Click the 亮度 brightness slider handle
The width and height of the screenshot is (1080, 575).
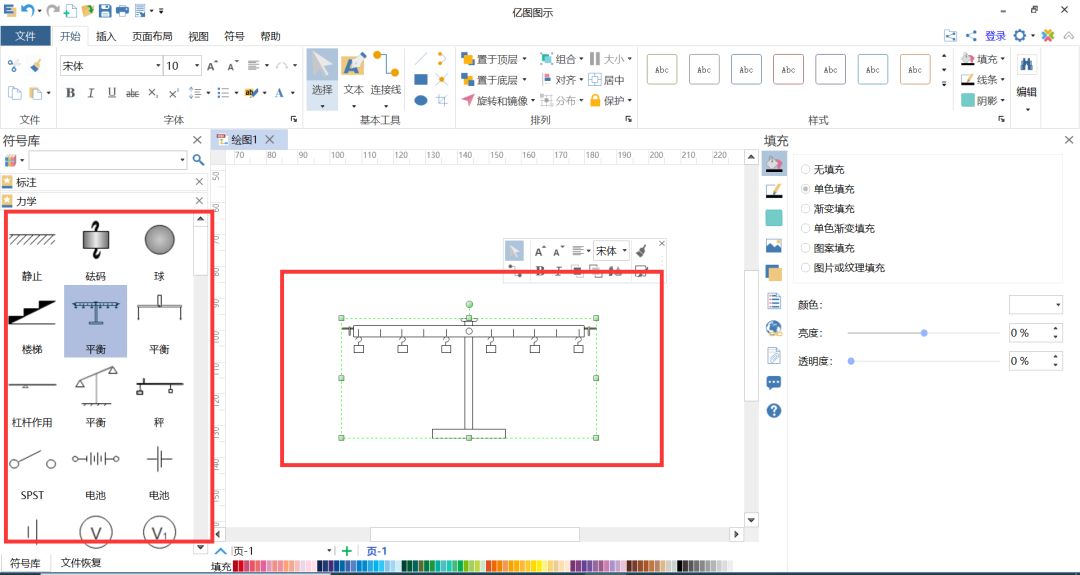[924, 333]
